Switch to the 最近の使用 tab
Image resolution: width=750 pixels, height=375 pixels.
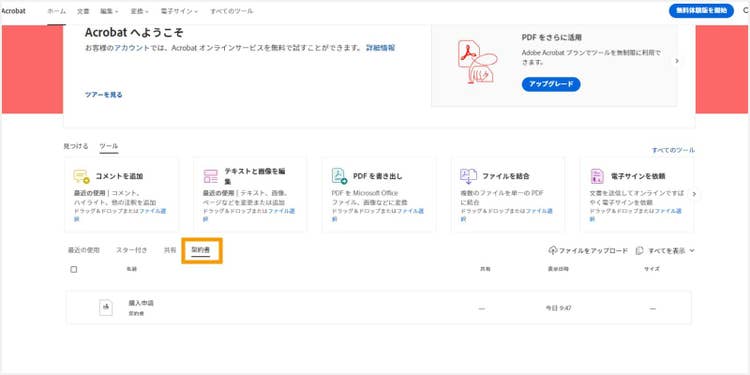pos(84,250)
